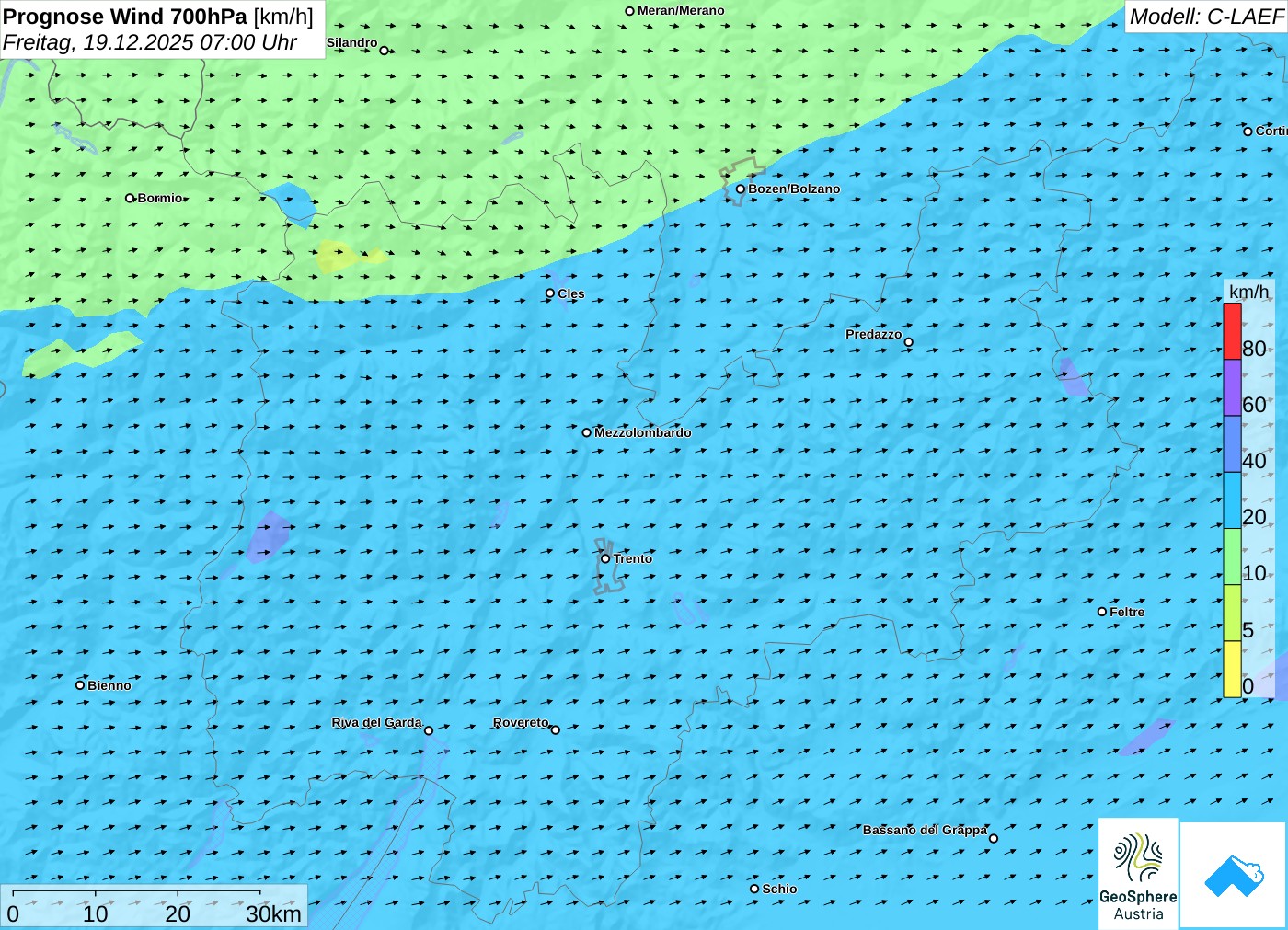Click the Cles location marker
This screenshot has height=930, width=1288.
point(550,293)
